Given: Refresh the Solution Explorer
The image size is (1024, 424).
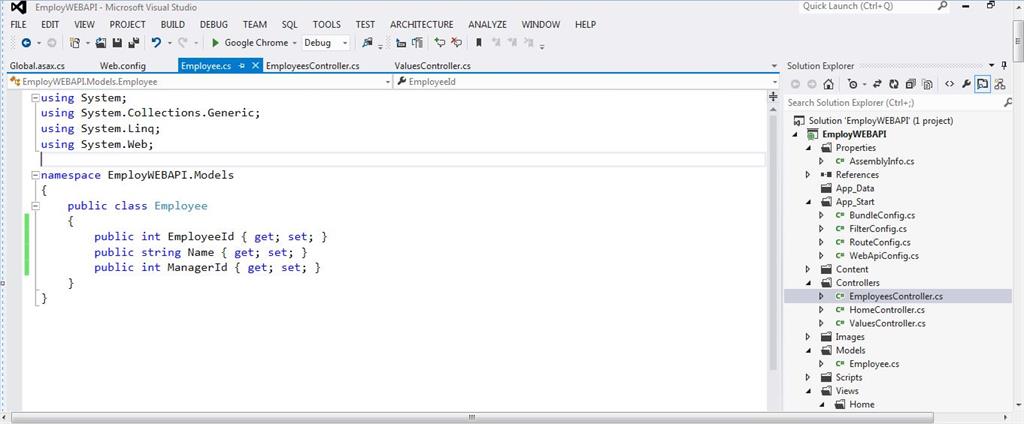Looking at the screenshot, I should click(893, 84).
